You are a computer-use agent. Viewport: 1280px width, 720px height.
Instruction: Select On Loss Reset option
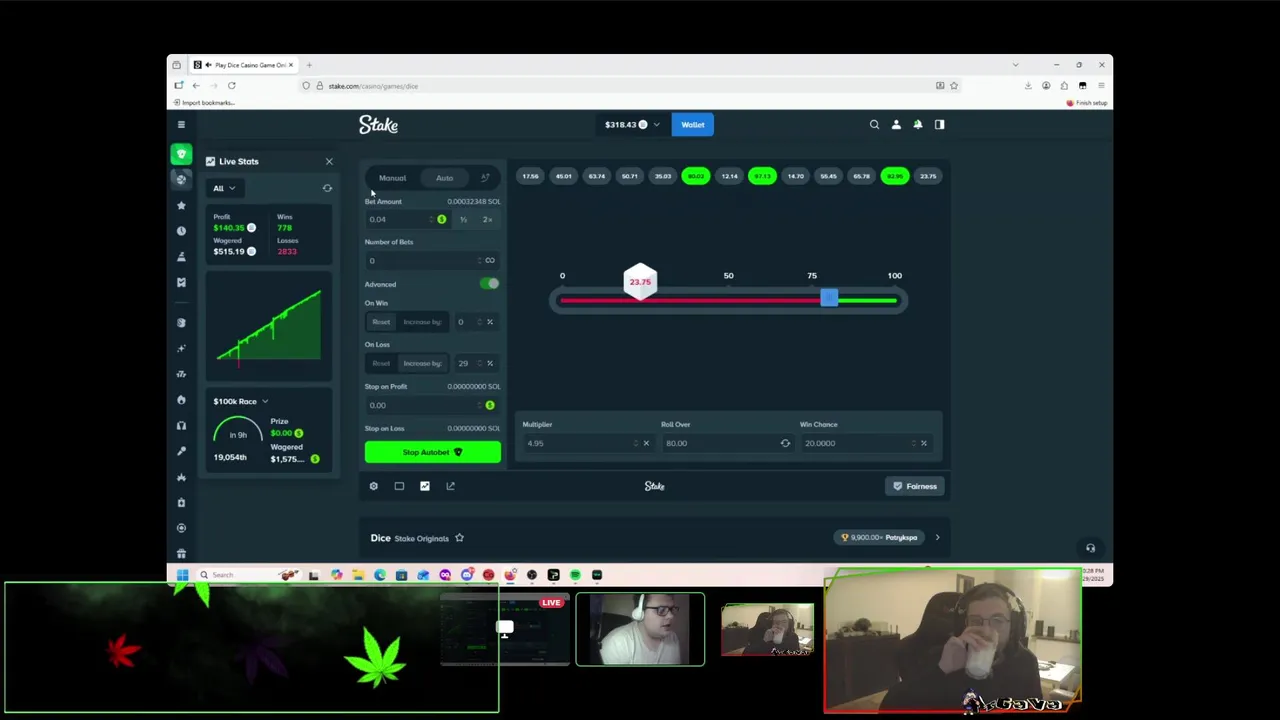[x=381, y=363]
